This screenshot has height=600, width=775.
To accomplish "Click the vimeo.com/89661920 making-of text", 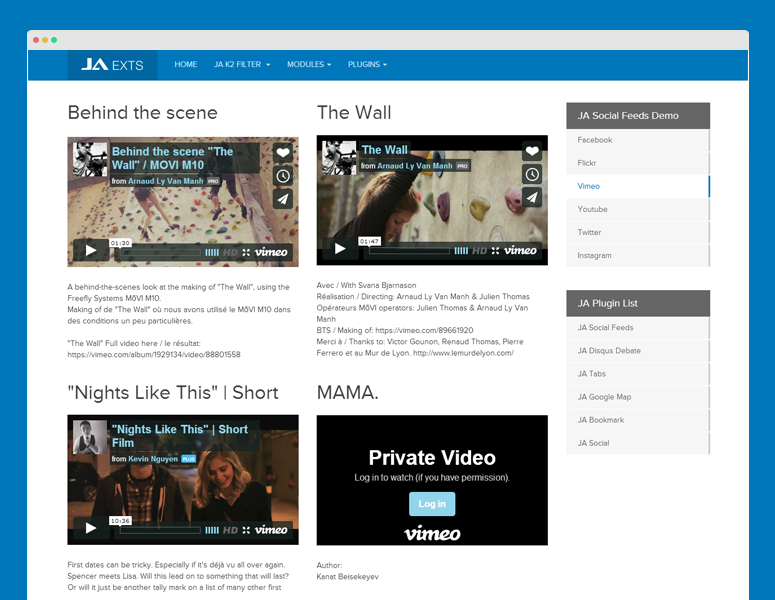I will [424, 330].
